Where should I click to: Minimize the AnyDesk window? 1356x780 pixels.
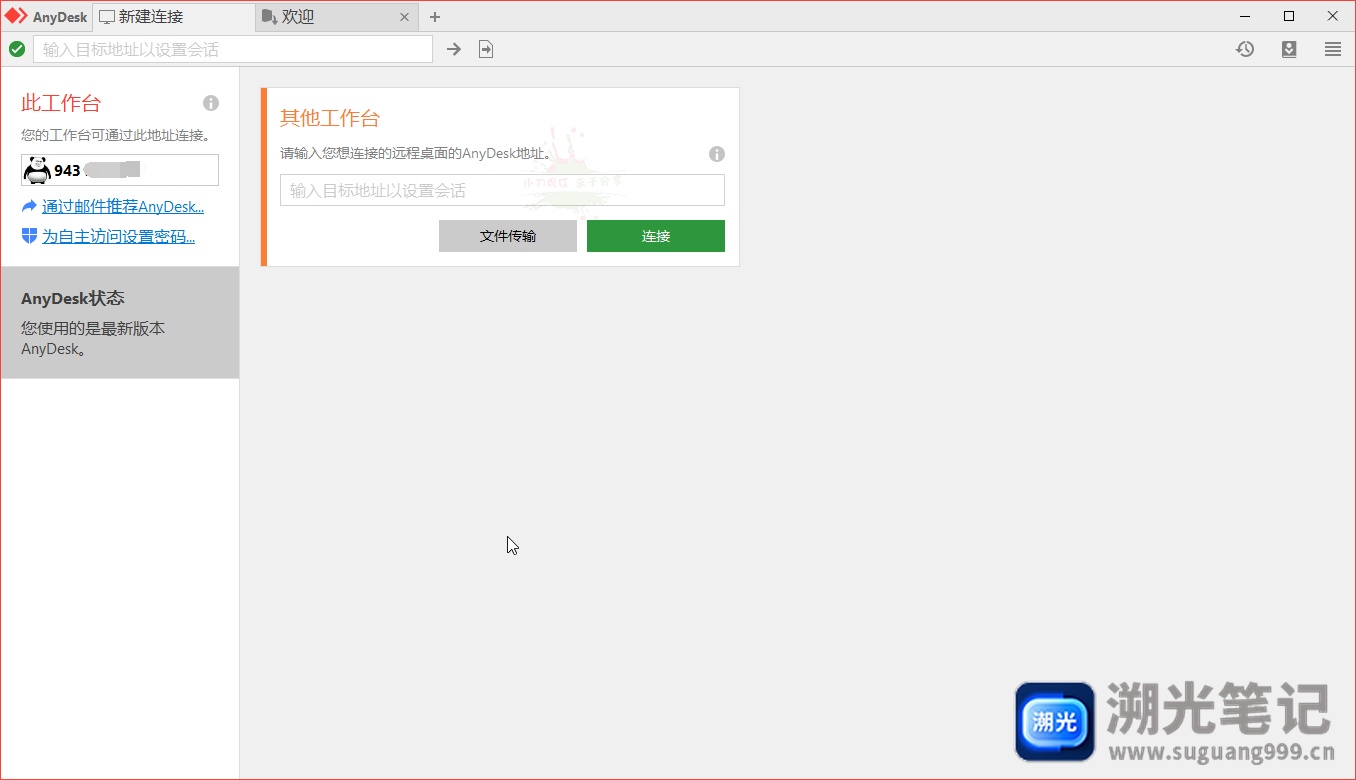pos(1245,16)
